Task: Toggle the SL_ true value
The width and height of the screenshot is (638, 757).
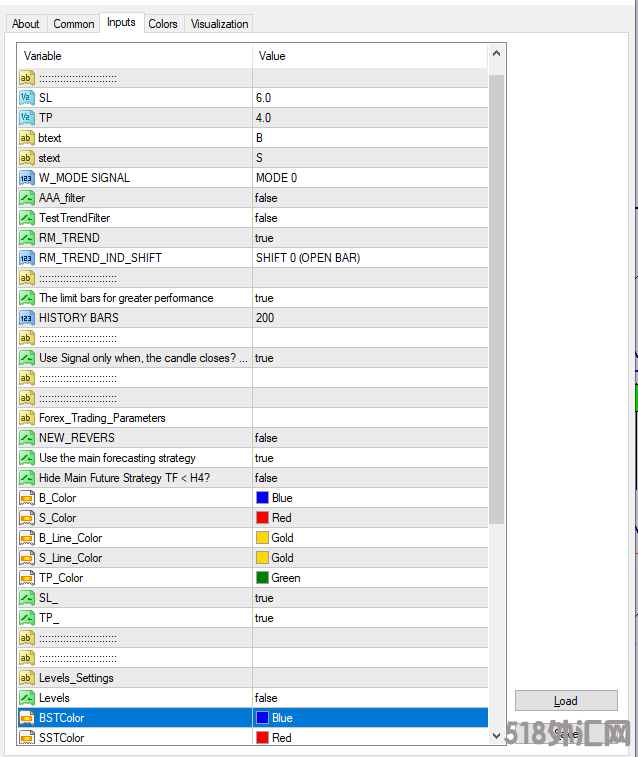Action: 370,598
